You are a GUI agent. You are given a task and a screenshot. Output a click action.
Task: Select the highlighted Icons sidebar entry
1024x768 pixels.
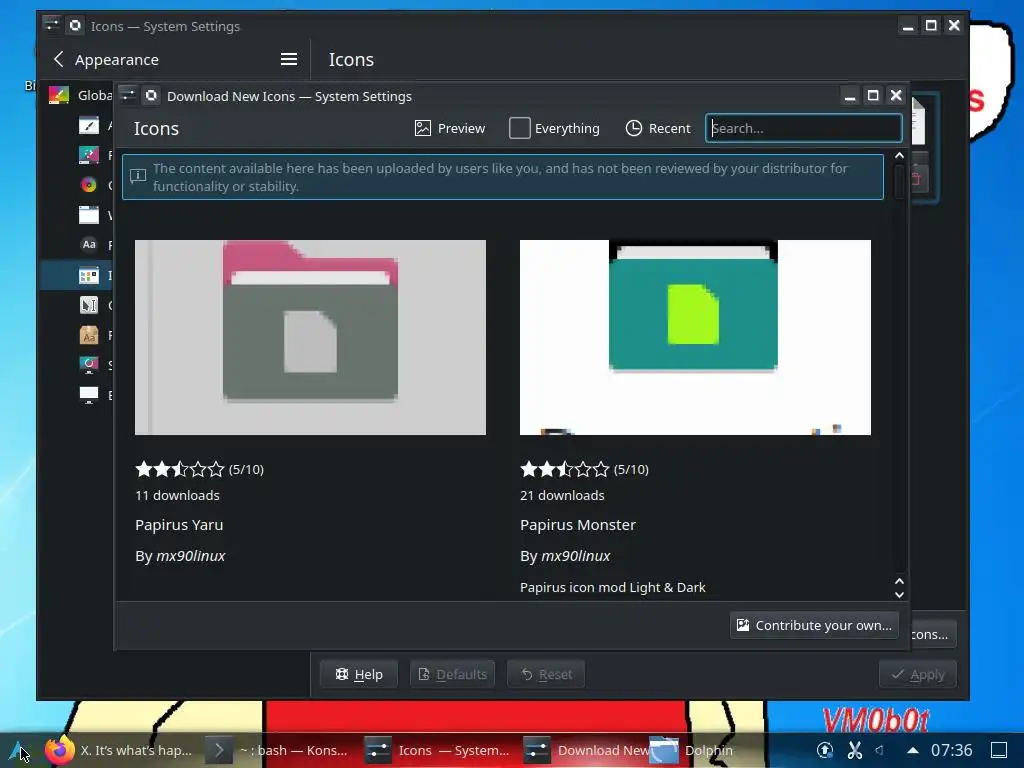pyautogui.click(x=77, y=275)
